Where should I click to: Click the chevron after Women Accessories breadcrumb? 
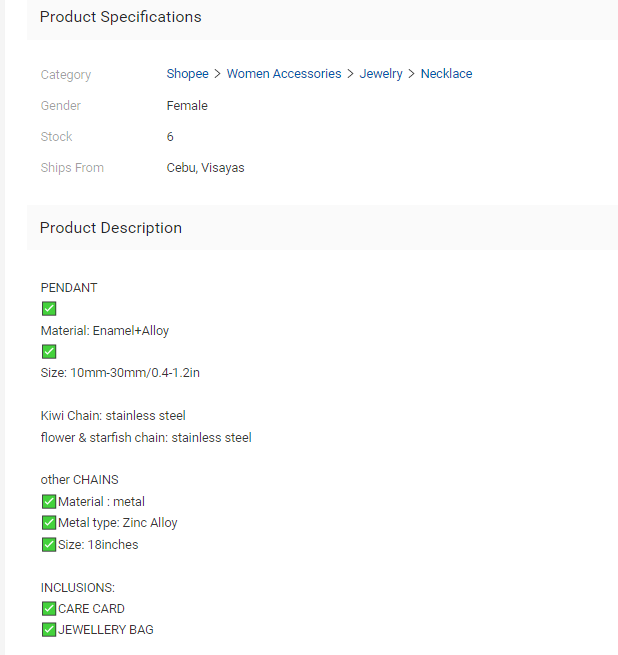[351, 74]
